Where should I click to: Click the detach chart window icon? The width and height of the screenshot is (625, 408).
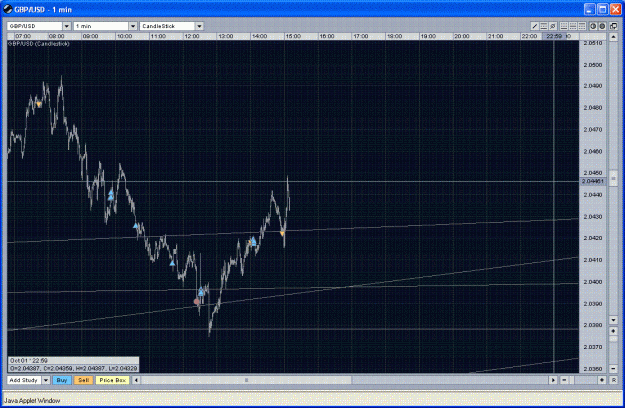point(613,26)
